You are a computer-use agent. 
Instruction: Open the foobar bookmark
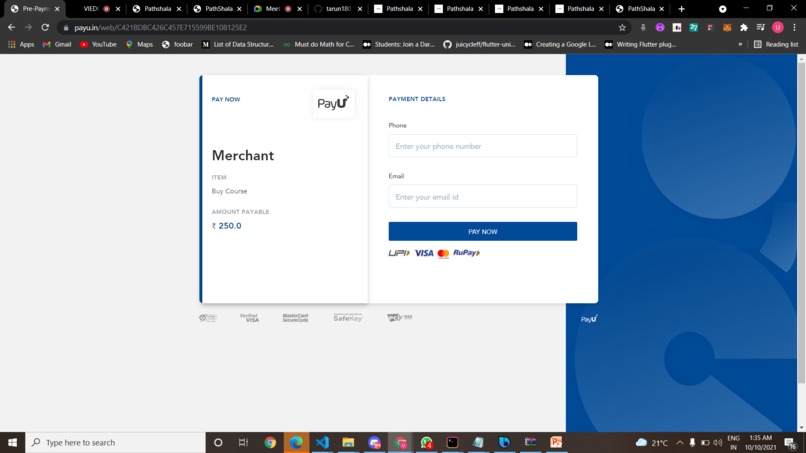[x=177, y=45]
